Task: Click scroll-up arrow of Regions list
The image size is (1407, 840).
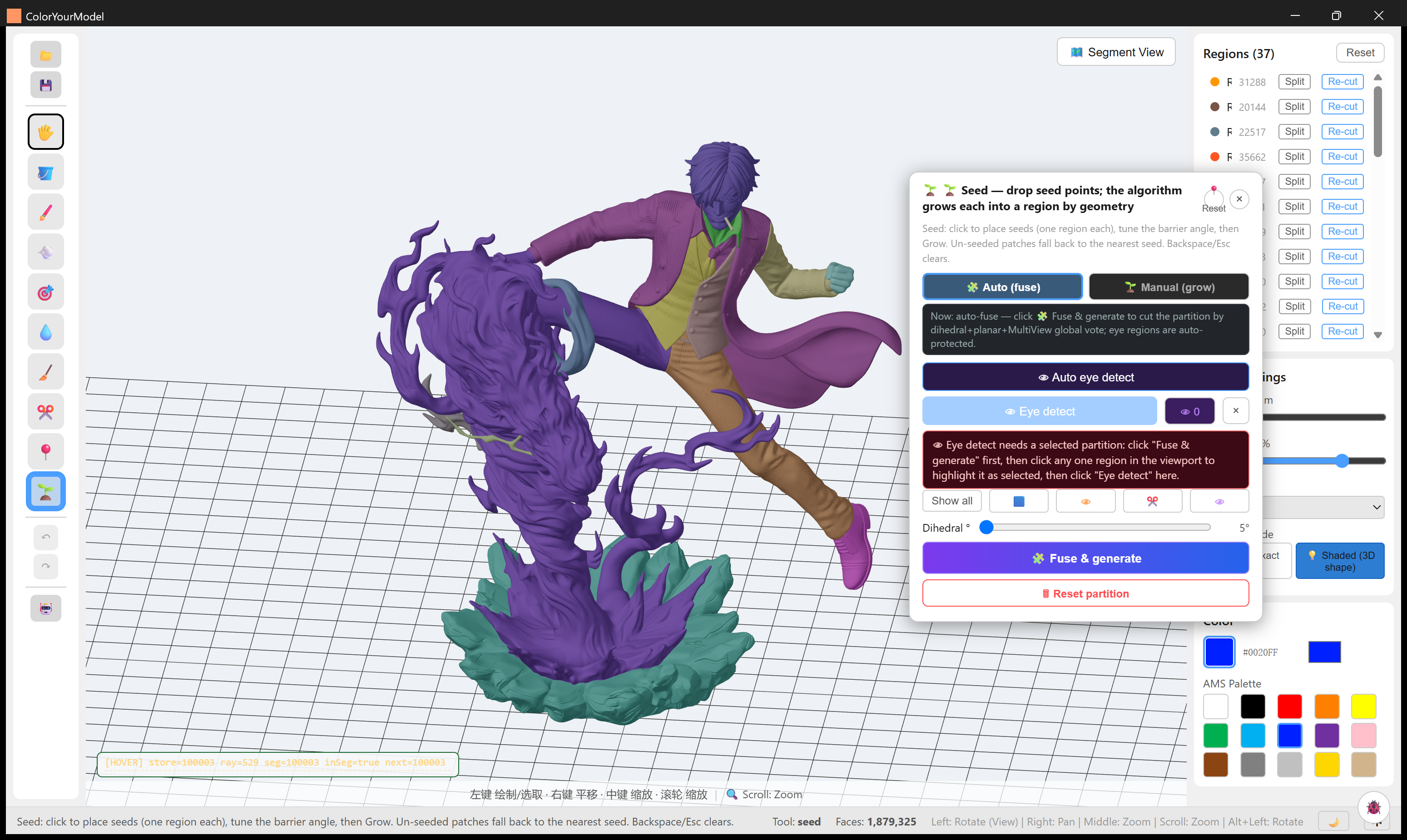Action: pos(1378,78)
